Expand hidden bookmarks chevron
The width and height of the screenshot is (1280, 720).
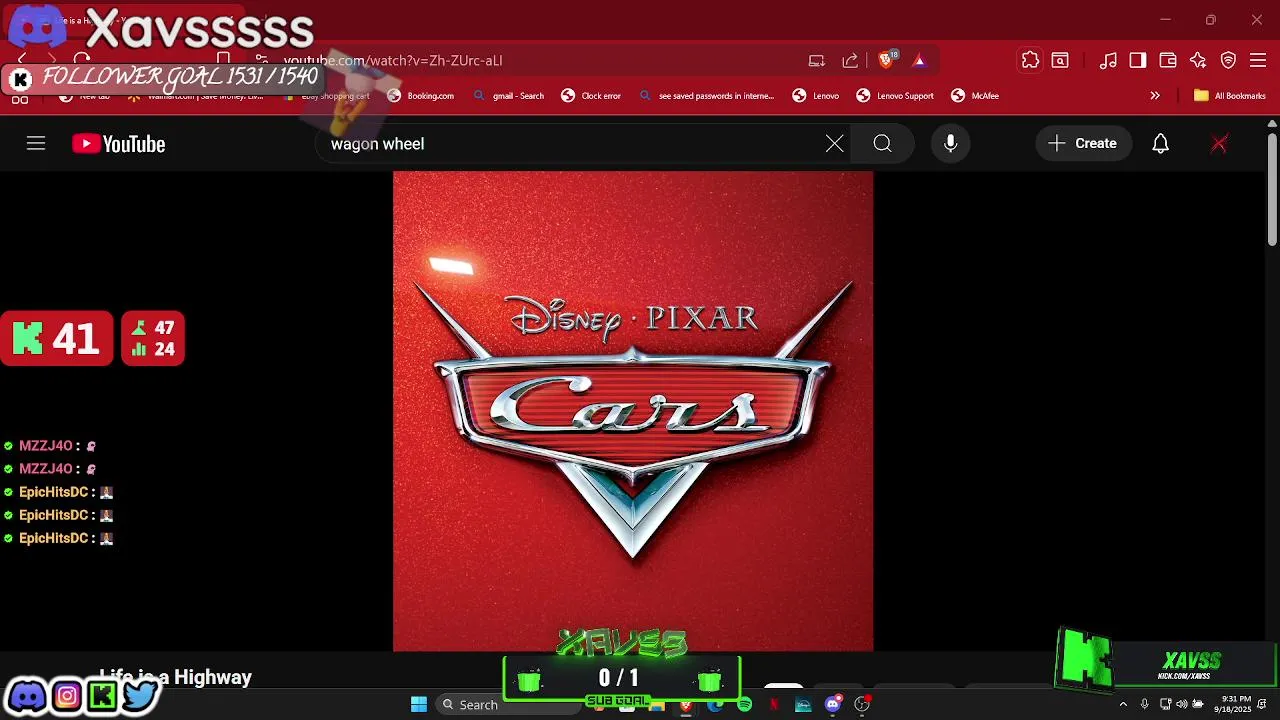click(1155, 96)
